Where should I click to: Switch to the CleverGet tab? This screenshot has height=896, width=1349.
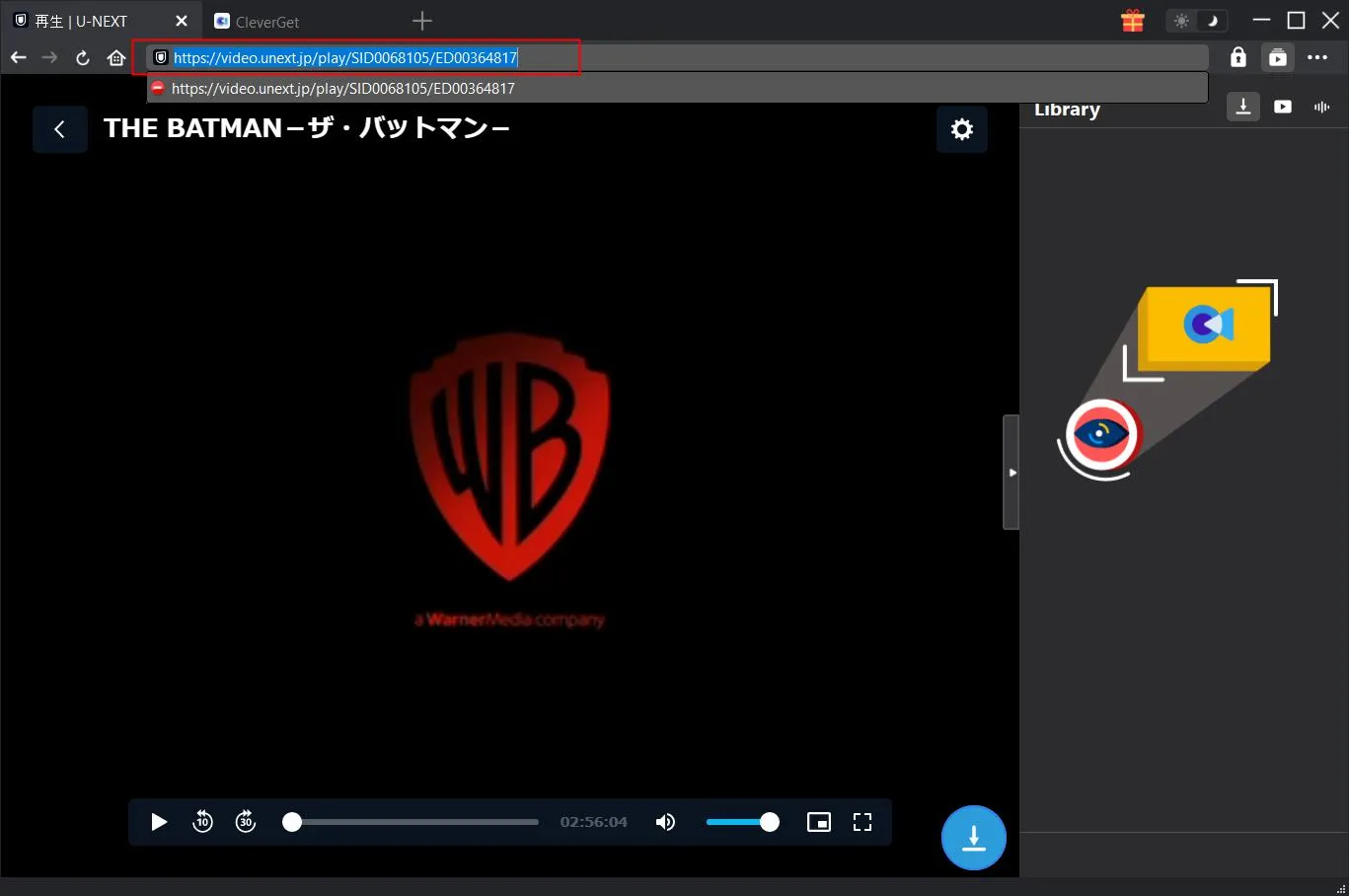pos(266,22)
